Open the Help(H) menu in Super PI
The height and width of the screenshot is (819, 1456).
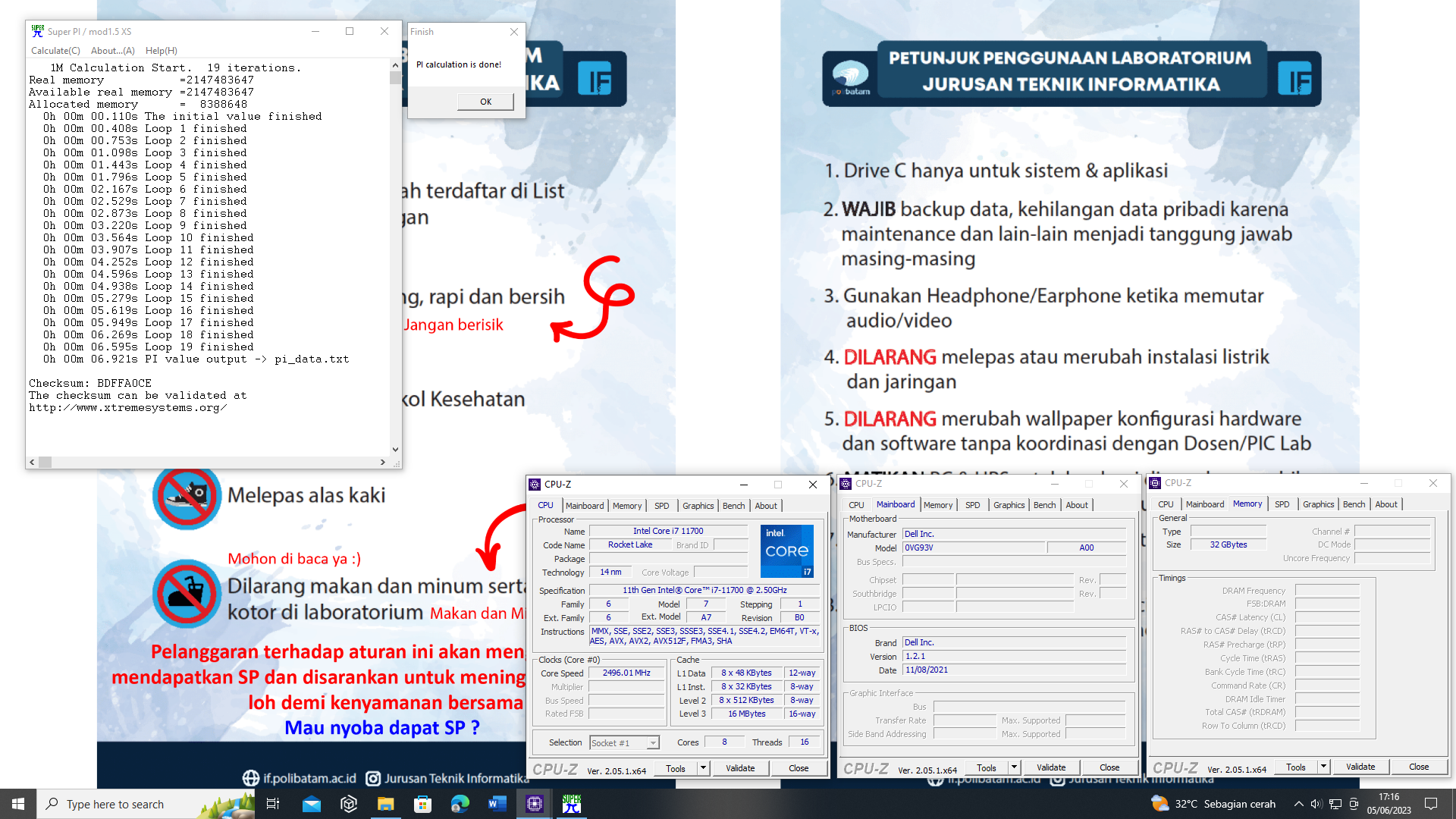[x=162, y=51]
